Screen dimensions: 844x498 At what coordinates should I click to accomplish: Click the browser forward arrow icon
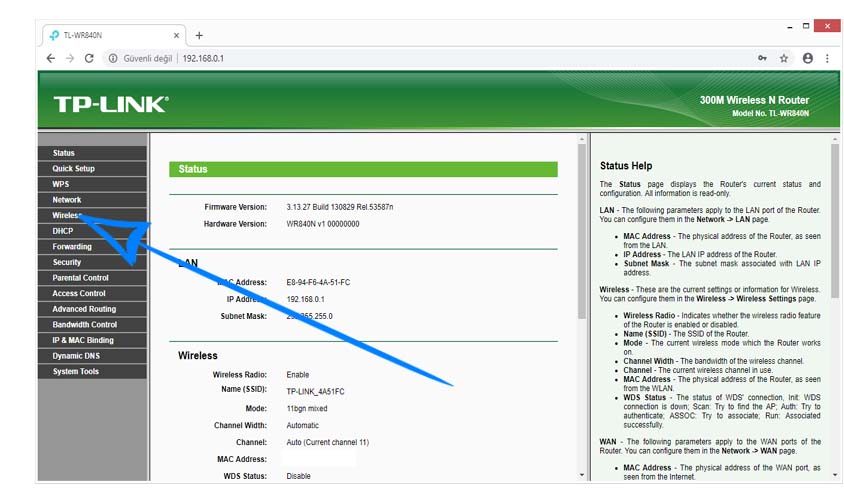click(70, 58)
